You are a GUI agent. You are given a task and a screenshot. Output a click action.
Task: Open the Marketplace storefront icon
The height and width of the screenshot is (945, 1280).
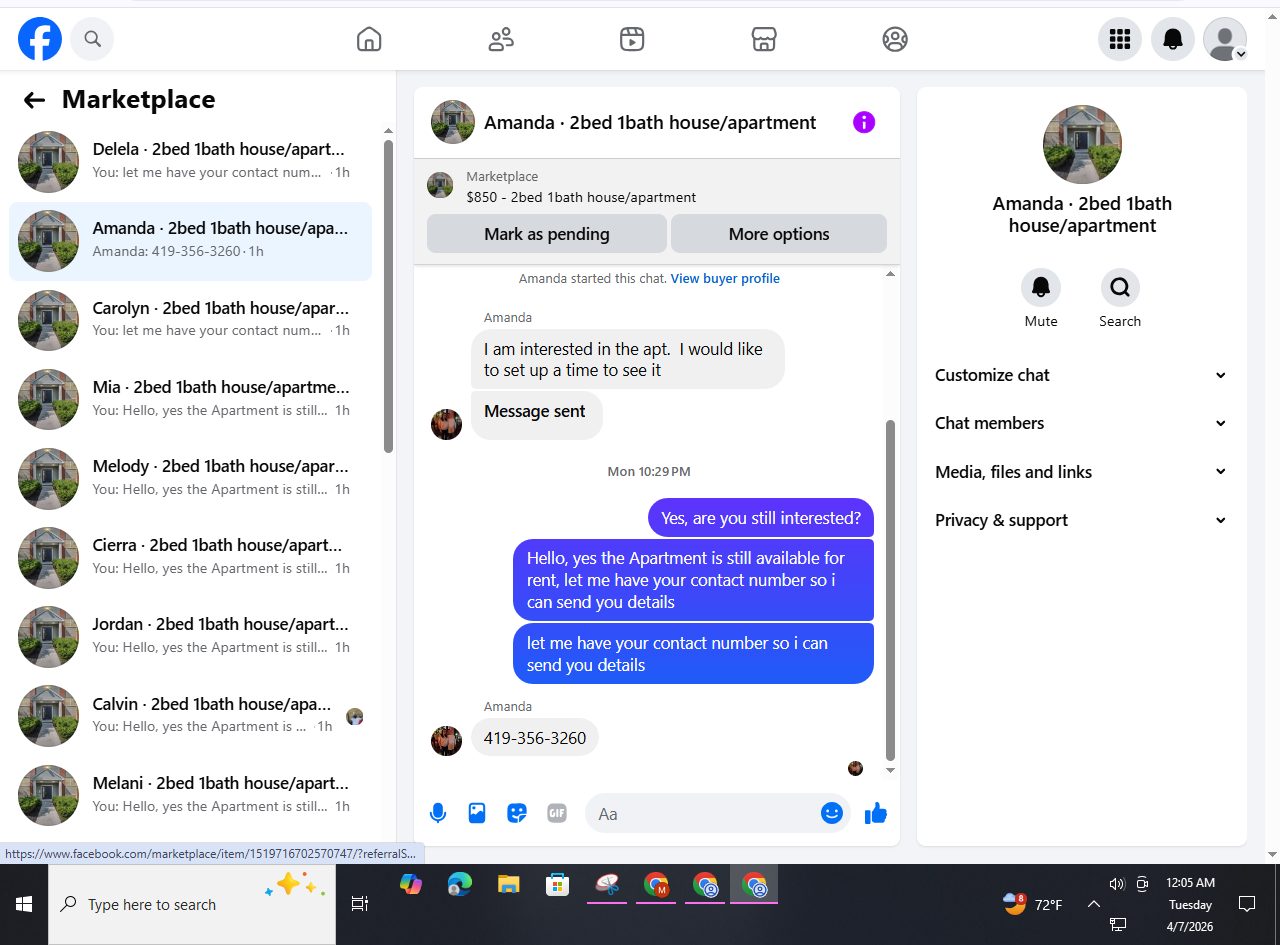764,39
